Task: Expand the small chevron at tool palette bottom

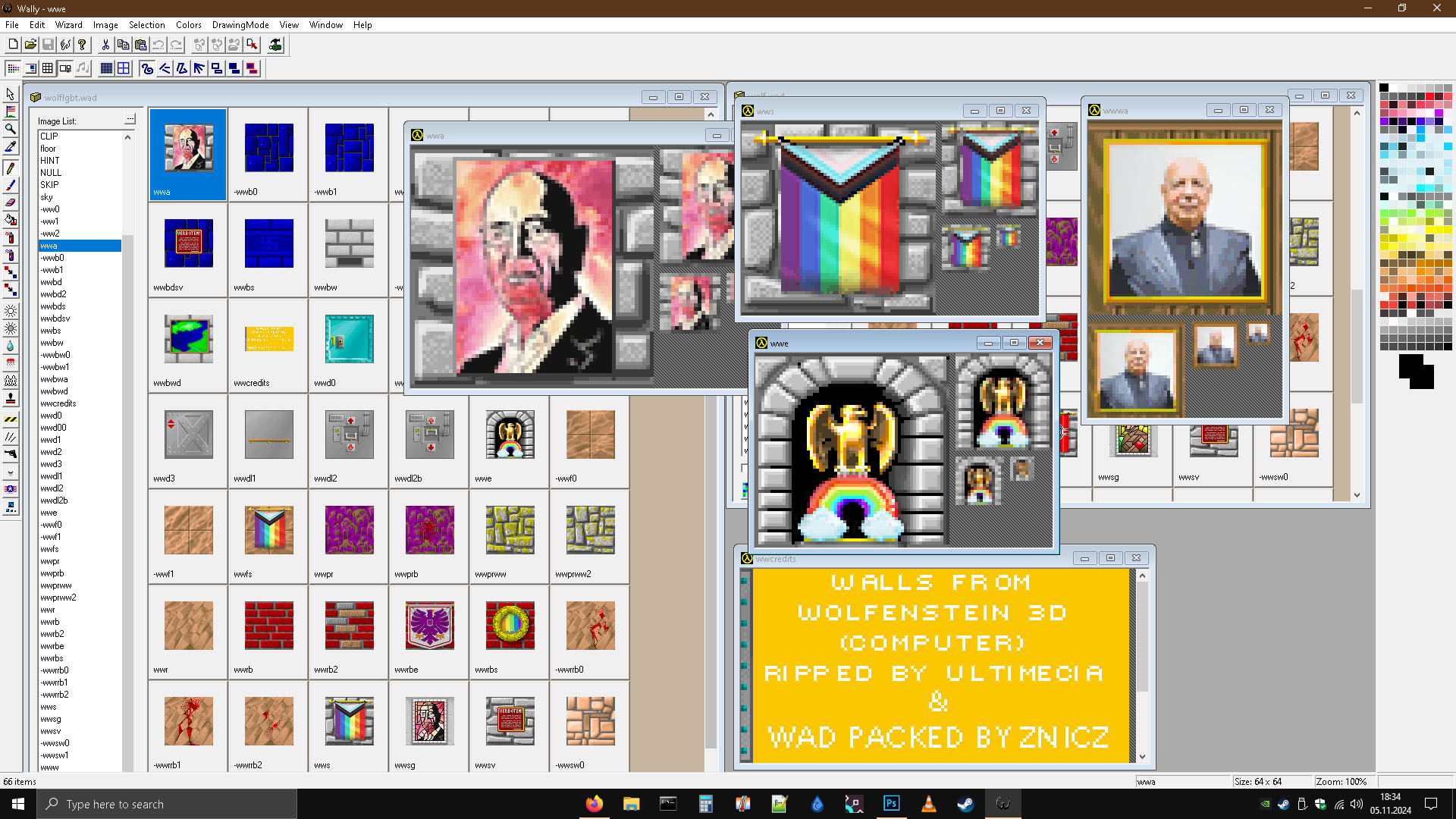Action: [x=11, y=472]
